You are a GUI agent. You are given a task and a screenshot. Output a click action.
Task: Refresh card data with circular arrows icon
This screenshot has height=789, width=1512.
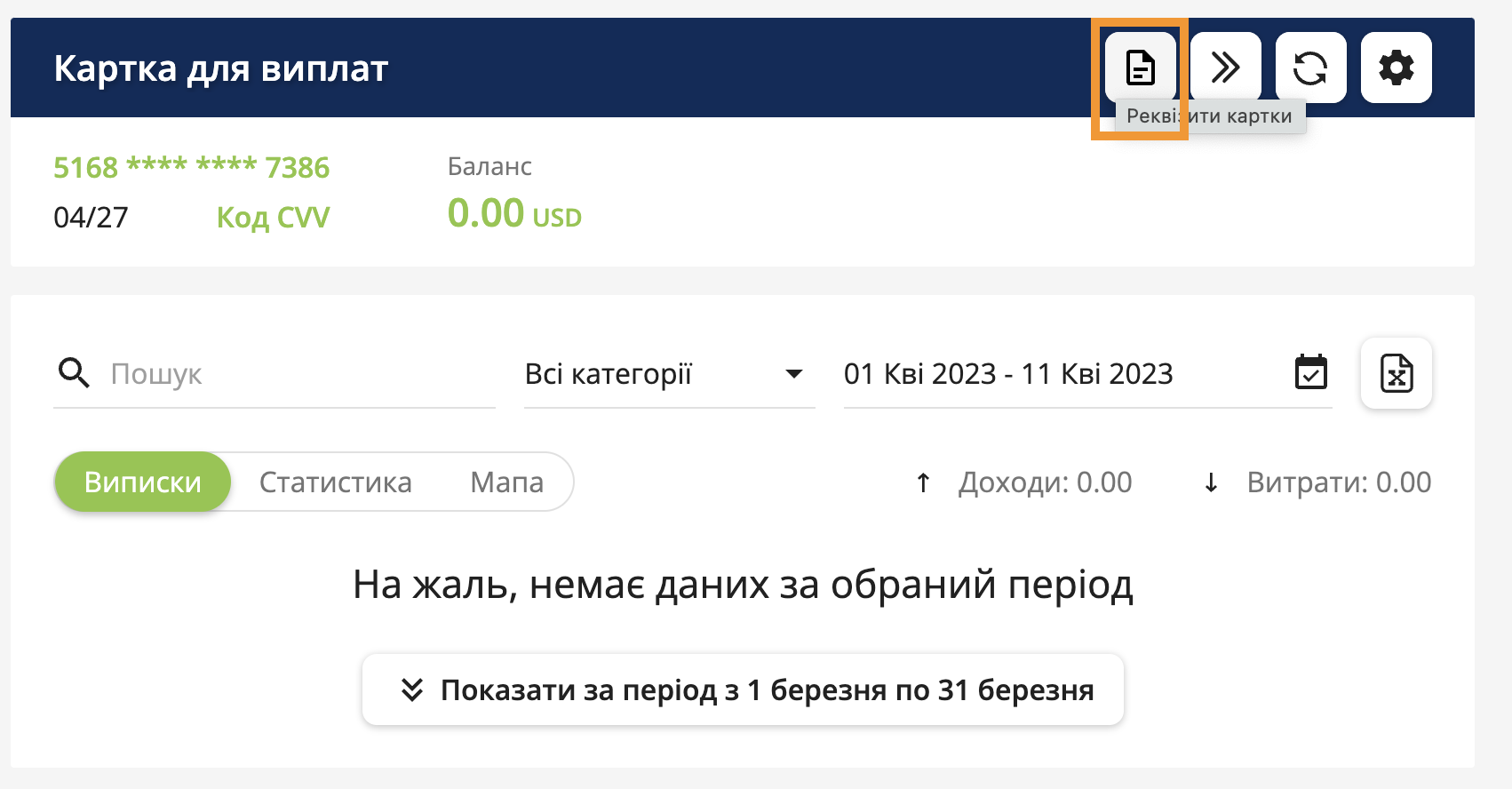(1310, 68)
